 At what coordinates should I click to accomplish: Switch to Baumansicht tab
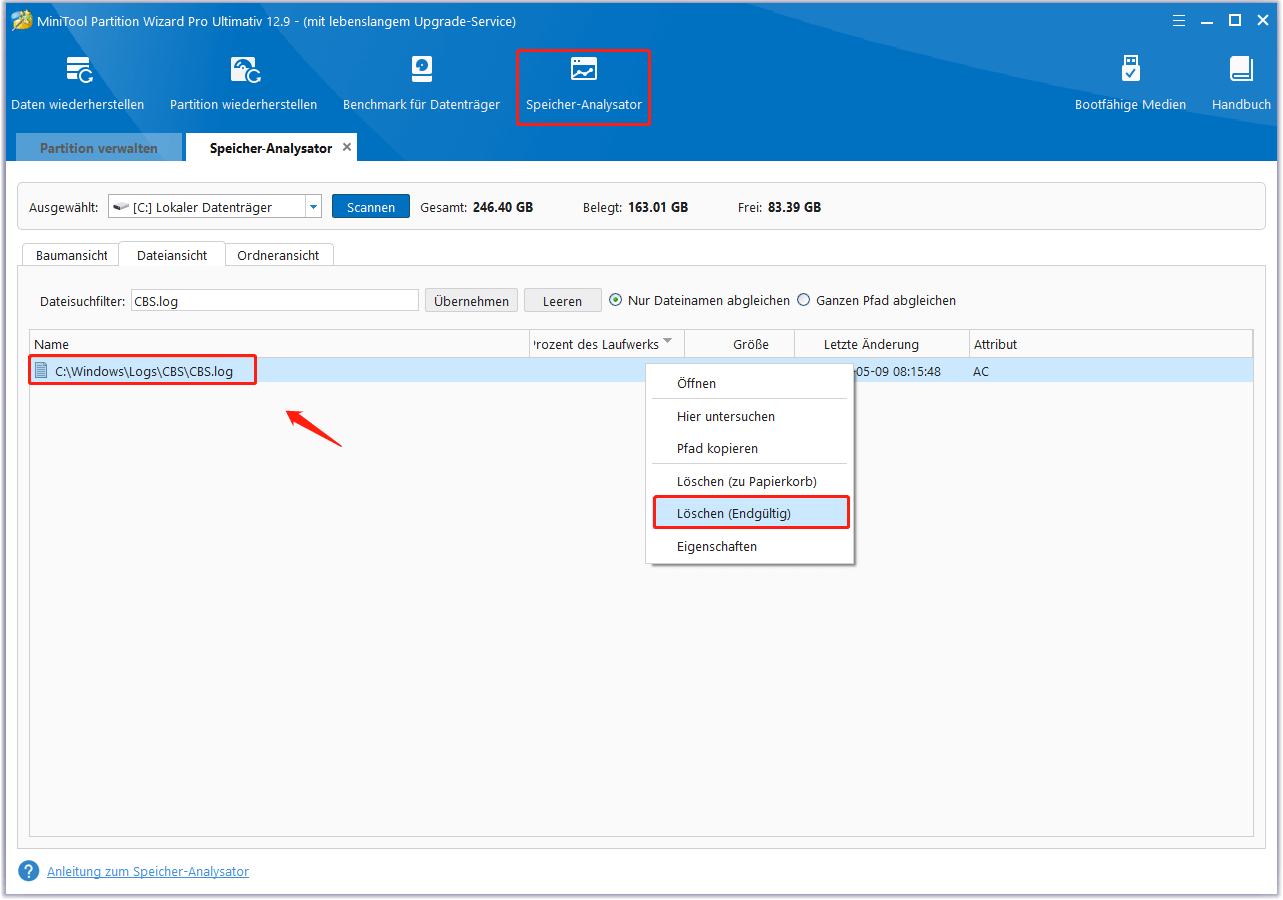[x=72, y=255]
